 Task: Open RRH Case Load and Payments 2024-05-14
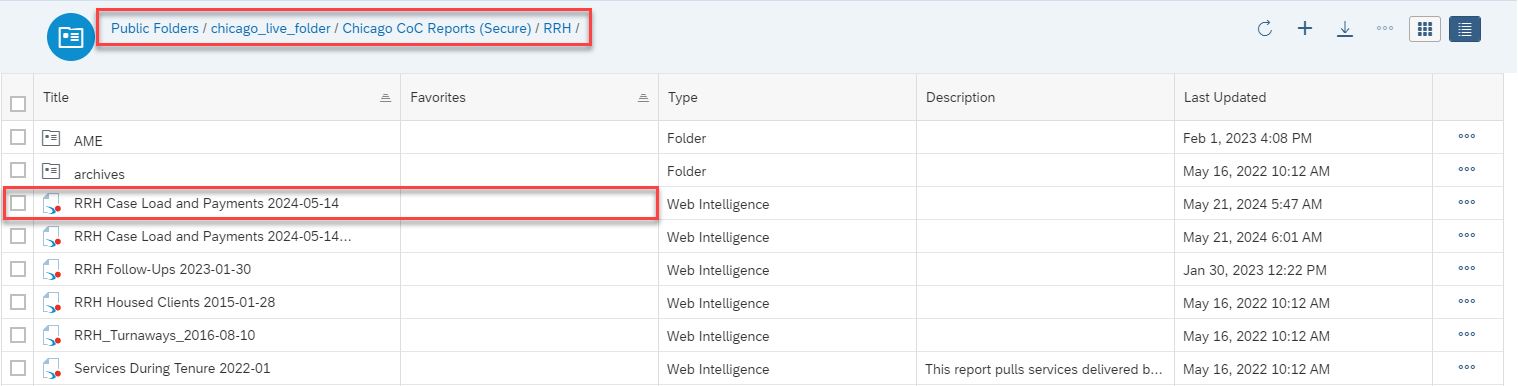(206, 203)
